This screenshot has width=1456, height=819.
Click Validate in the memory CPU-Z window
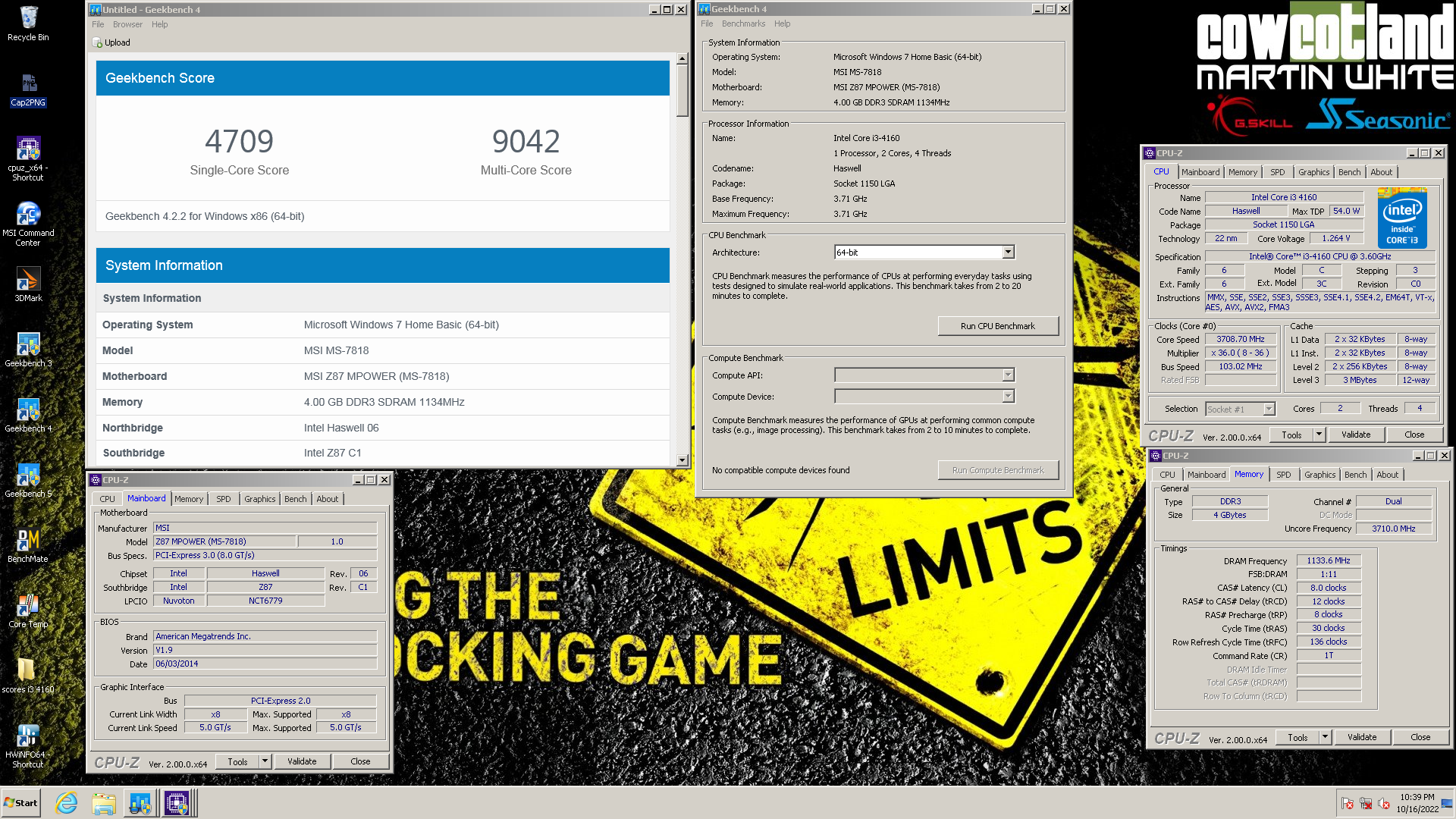tap(1362, 737)
